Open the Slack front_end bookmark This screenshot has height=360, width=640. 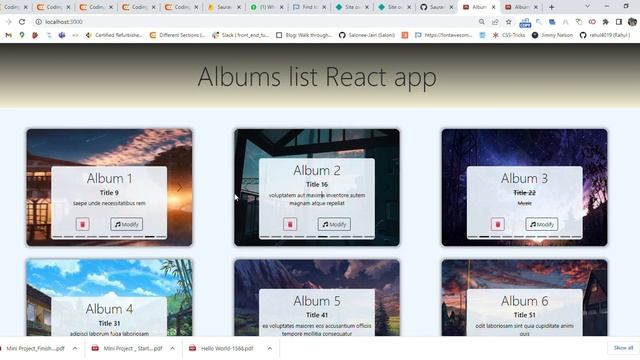click(240, 35)
